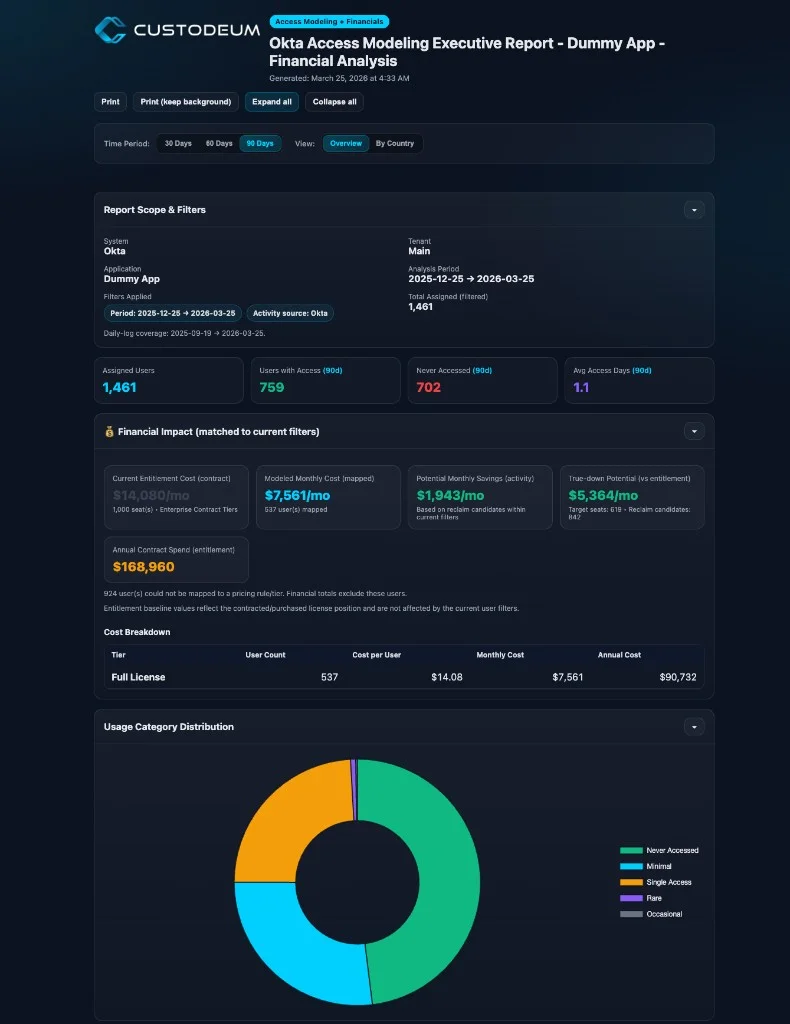The image size is (790, 1024).
Task: Click the $168,960 Annual Contract Spend value
Action: [x=144, y=567]
